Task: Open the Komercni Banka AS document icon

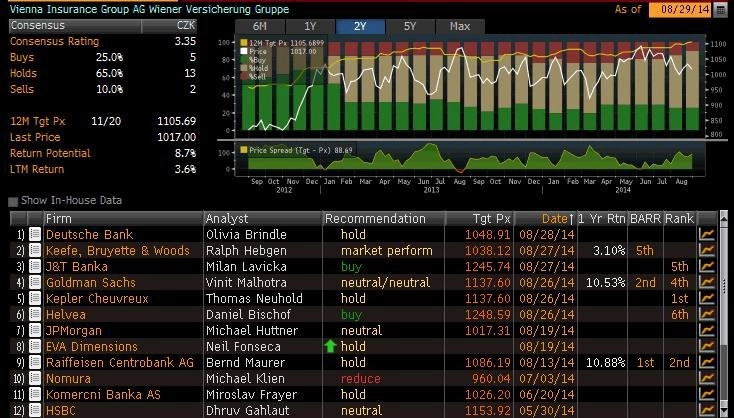Action: tap(35, 394)
